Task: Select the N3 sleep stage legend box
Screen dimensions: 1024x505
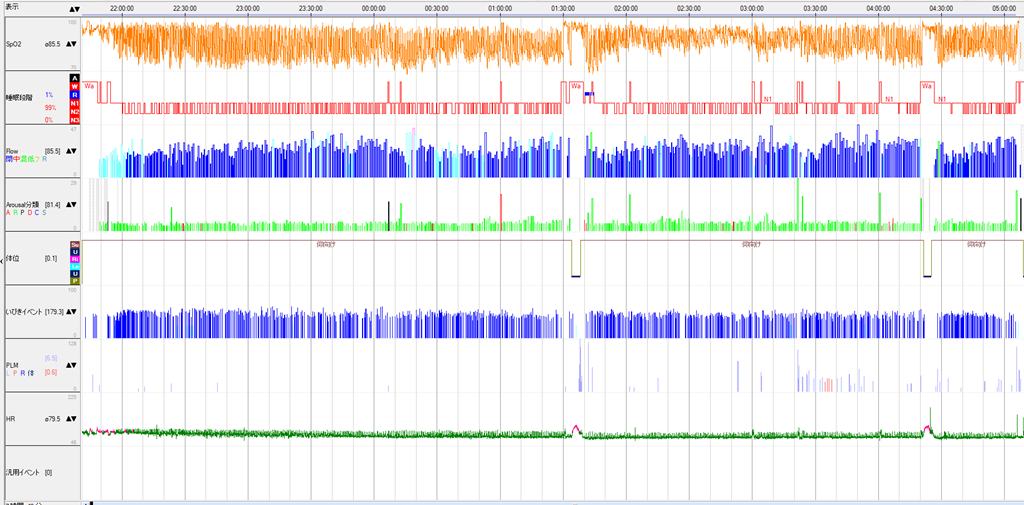Action: pos(74,120)
